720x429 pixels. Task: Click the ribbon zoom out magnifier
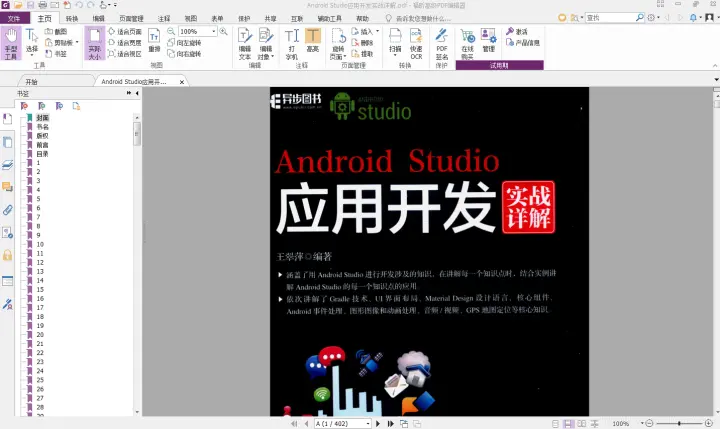pos(171,31)
